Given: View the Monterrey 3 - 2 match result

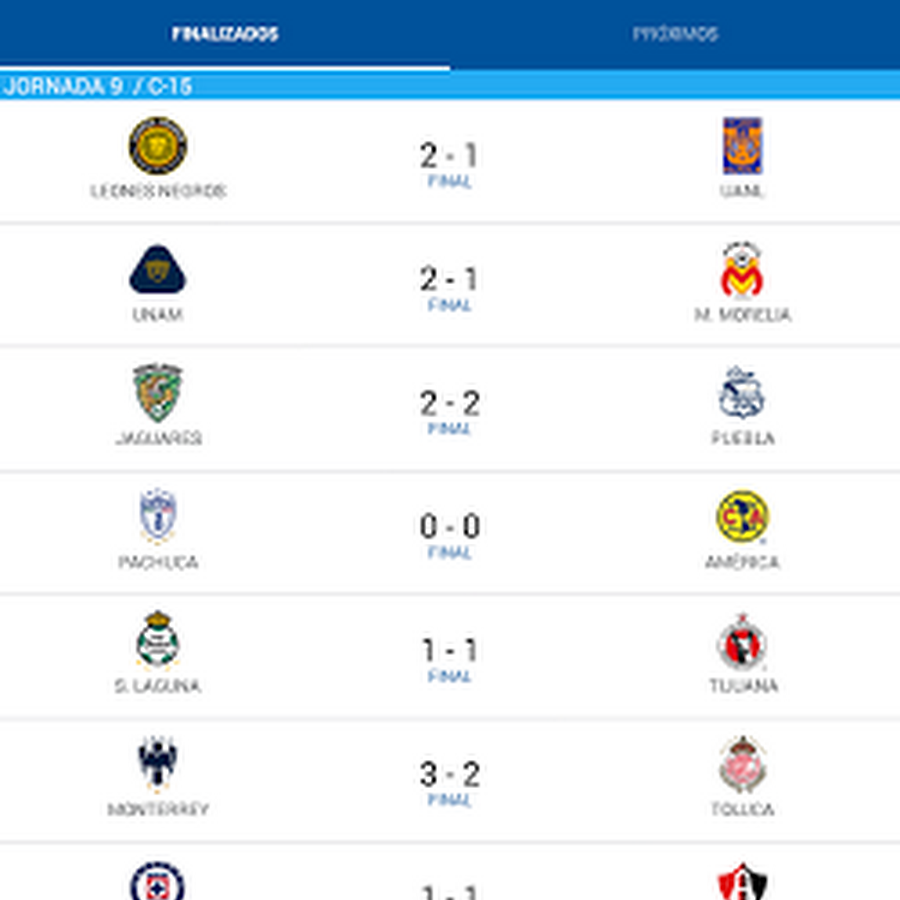Looking at the screenshot, I should 449,776.
